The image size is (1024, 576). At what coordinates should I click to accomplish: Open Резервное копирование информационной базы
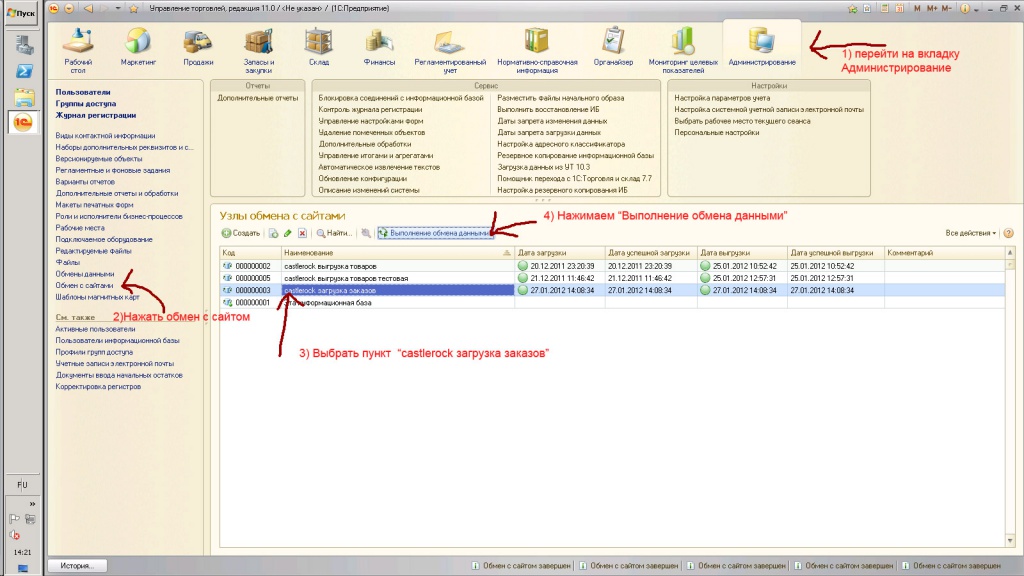click(575, 155)
